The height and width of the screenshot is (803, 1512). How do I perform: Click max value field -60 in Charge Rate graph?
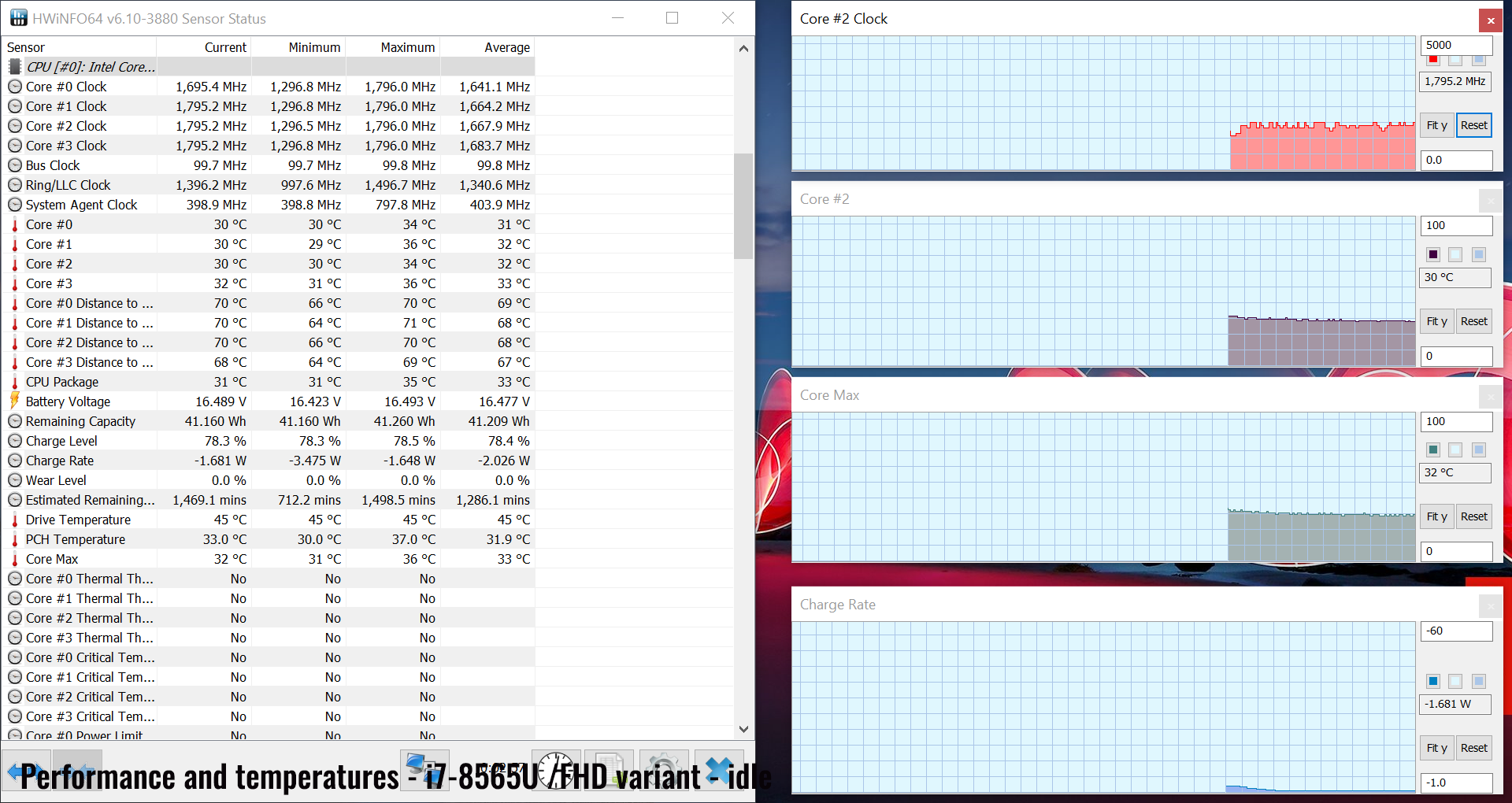[x=1456, y=631]
